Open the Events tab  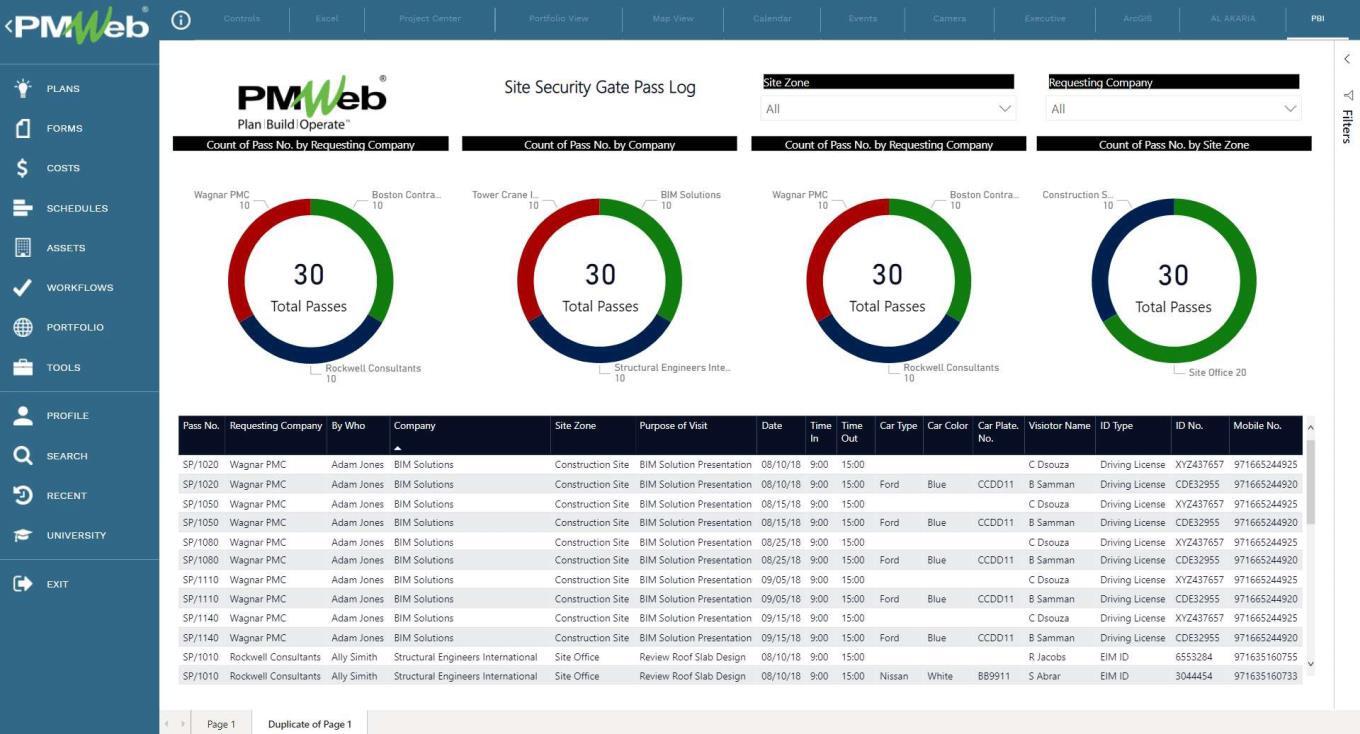(x=863, y=18)
